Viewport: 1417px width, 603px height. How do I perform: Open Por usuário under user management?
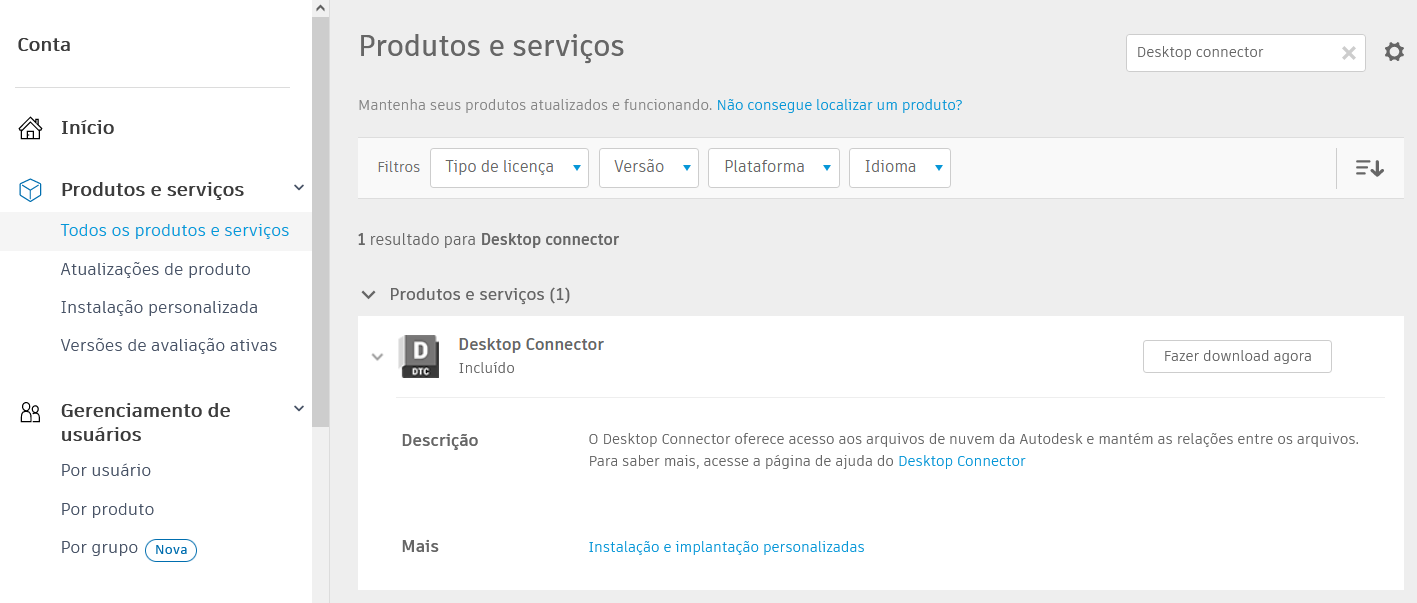pos(106,470)
